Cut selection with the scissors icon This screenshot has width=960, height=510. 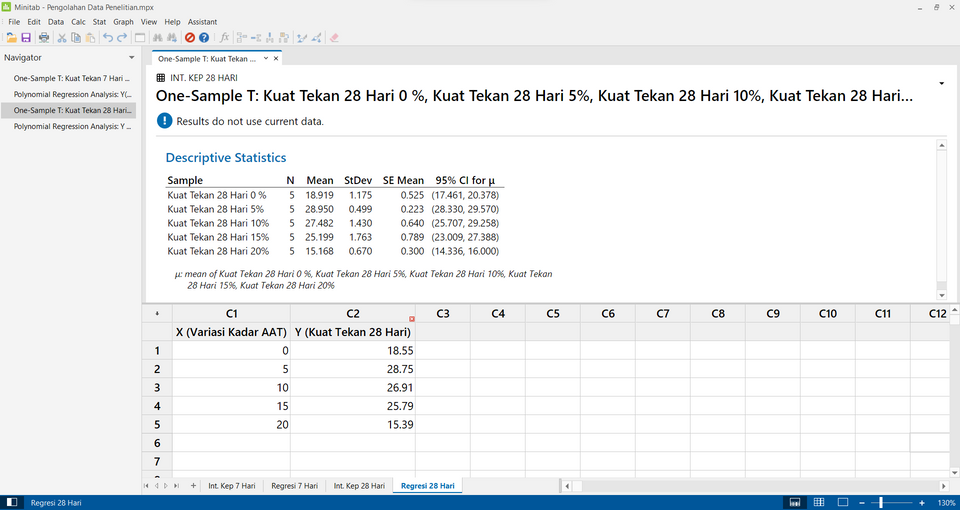(62, 37)
